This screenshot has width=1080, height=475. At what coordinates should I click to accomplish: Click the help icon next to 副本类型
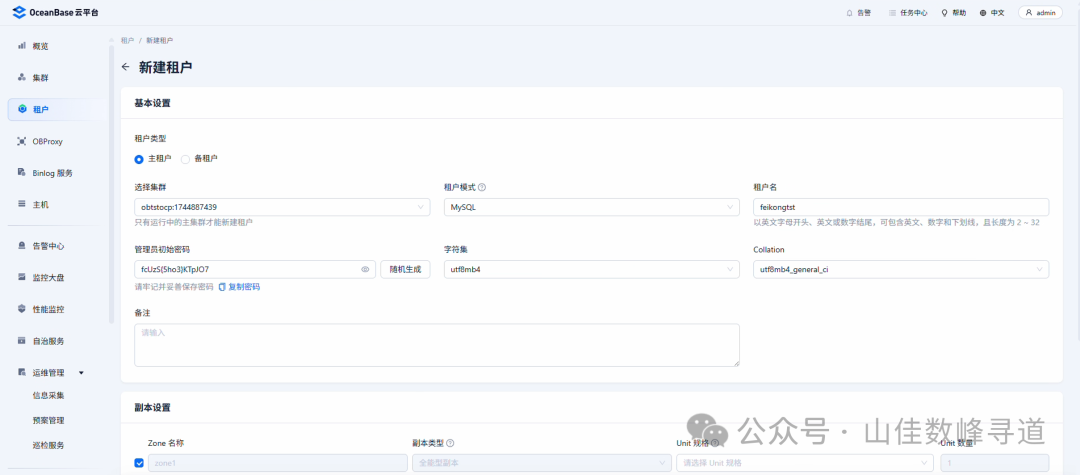point(450,443)
